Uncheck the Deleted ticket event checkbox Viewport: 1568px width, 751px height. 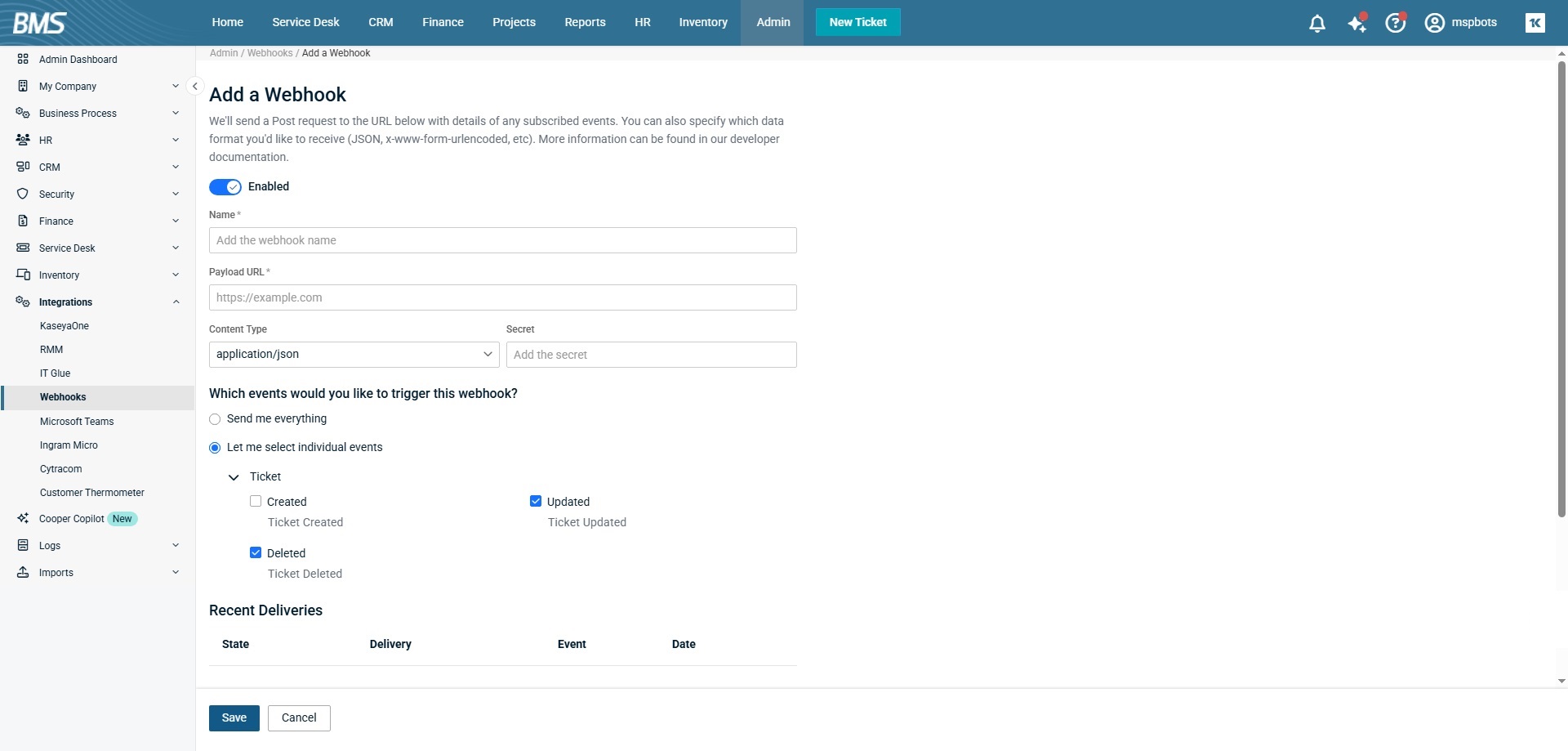[x=256, y=553]
